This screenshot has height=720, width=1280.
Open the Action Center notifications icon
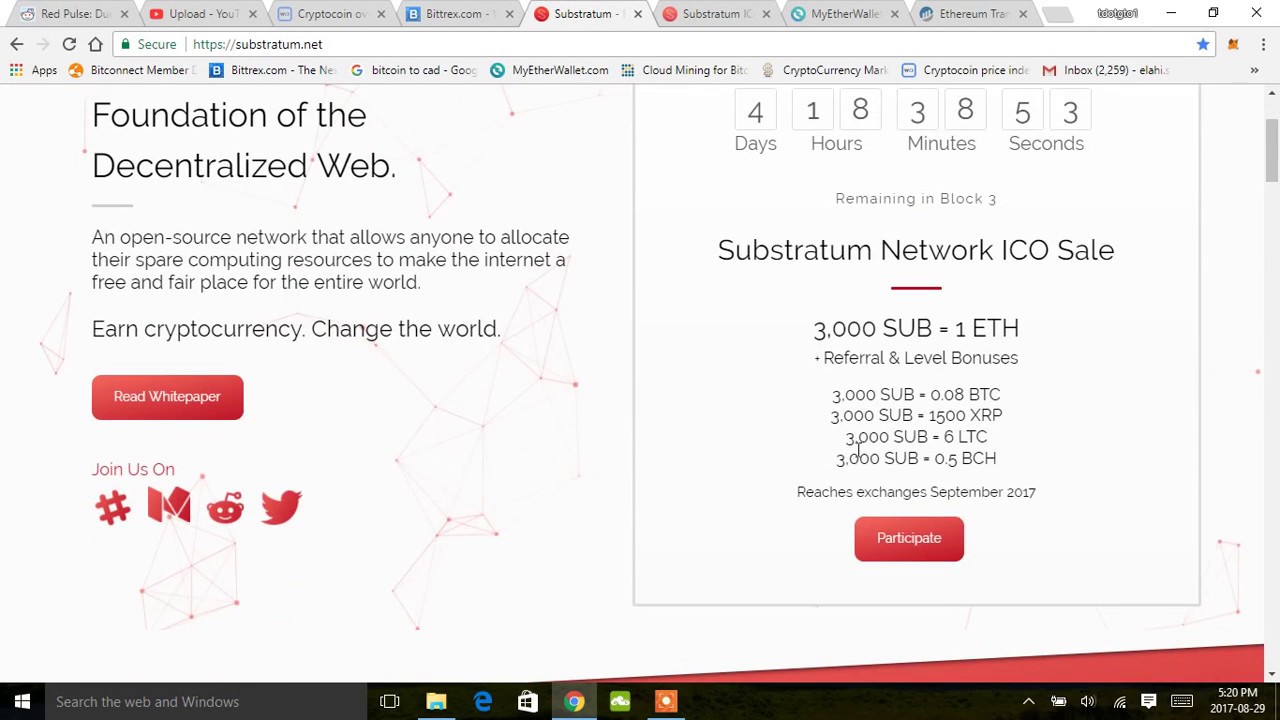tap(1149, 702)
